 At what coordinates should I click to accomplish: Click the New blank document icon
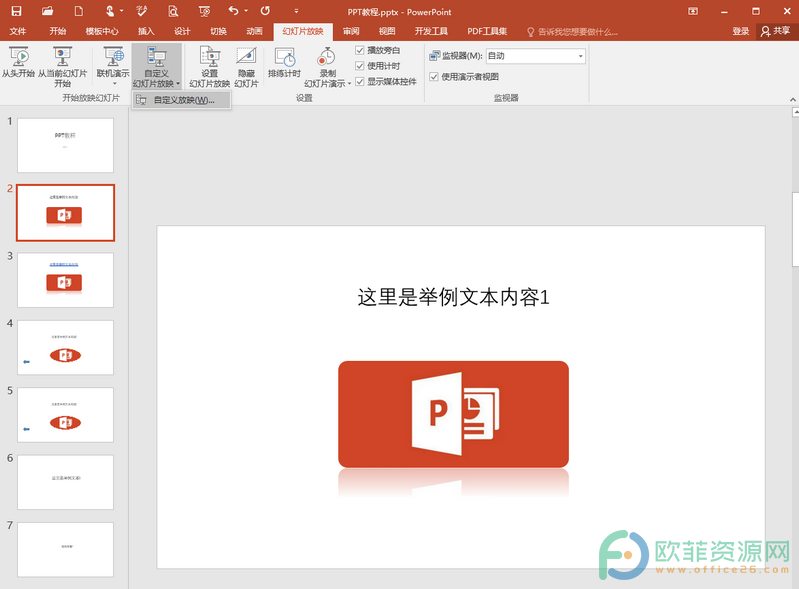coord(78,11)
